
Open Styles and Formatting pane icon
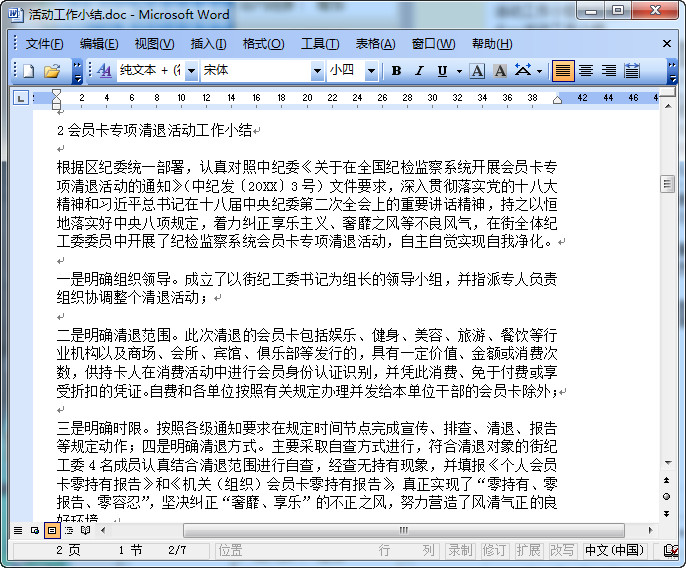point(104,70)
